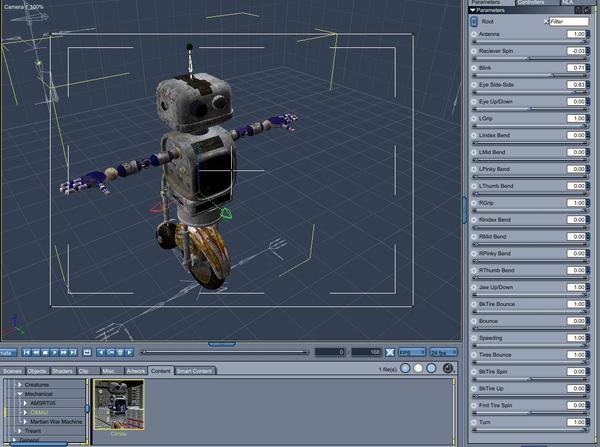Switch to the Scenes tab
Screen dimensions: 600x447
coord(12,371)
